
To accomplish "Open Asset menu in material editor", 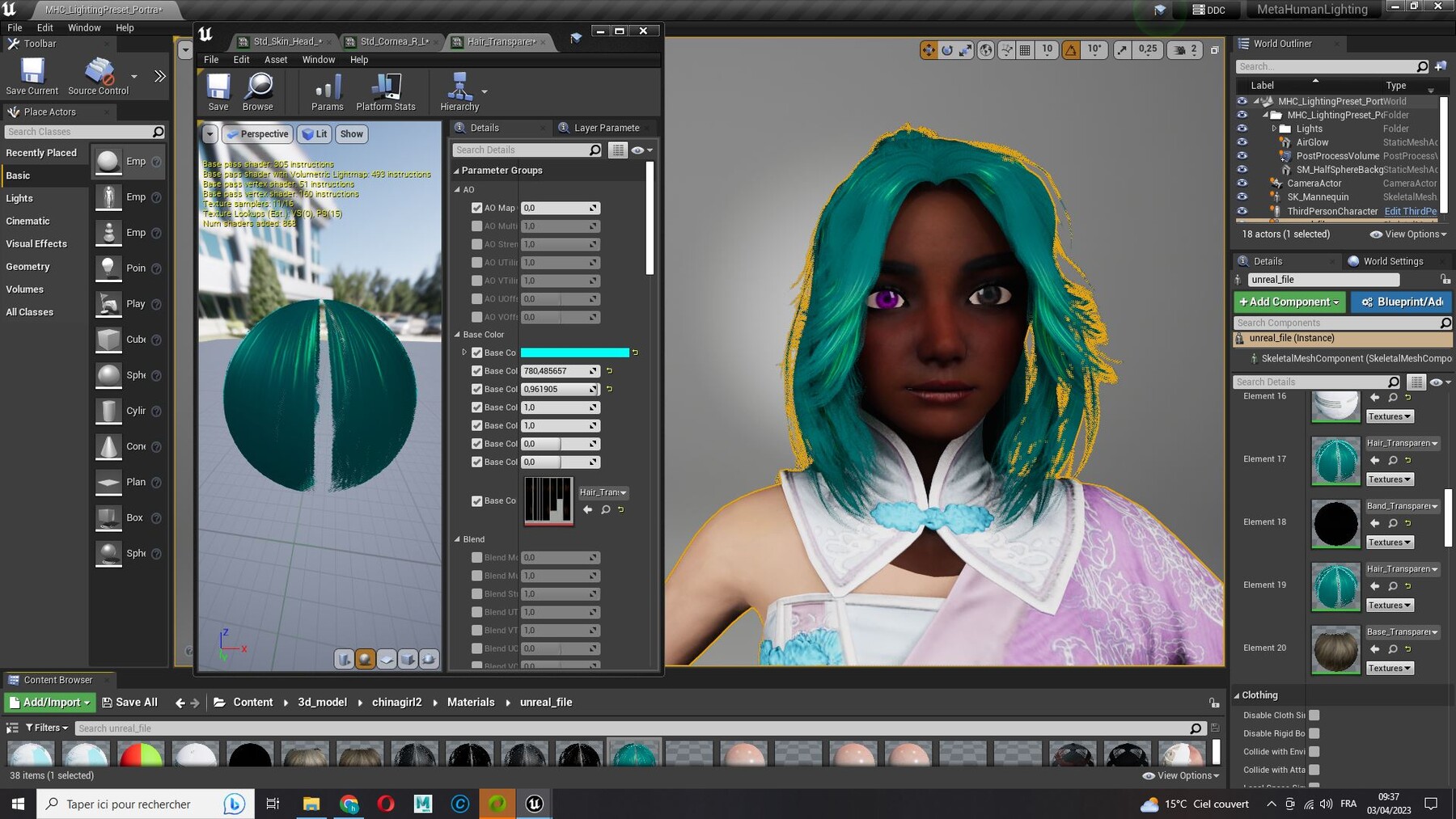I will [276, 60].
